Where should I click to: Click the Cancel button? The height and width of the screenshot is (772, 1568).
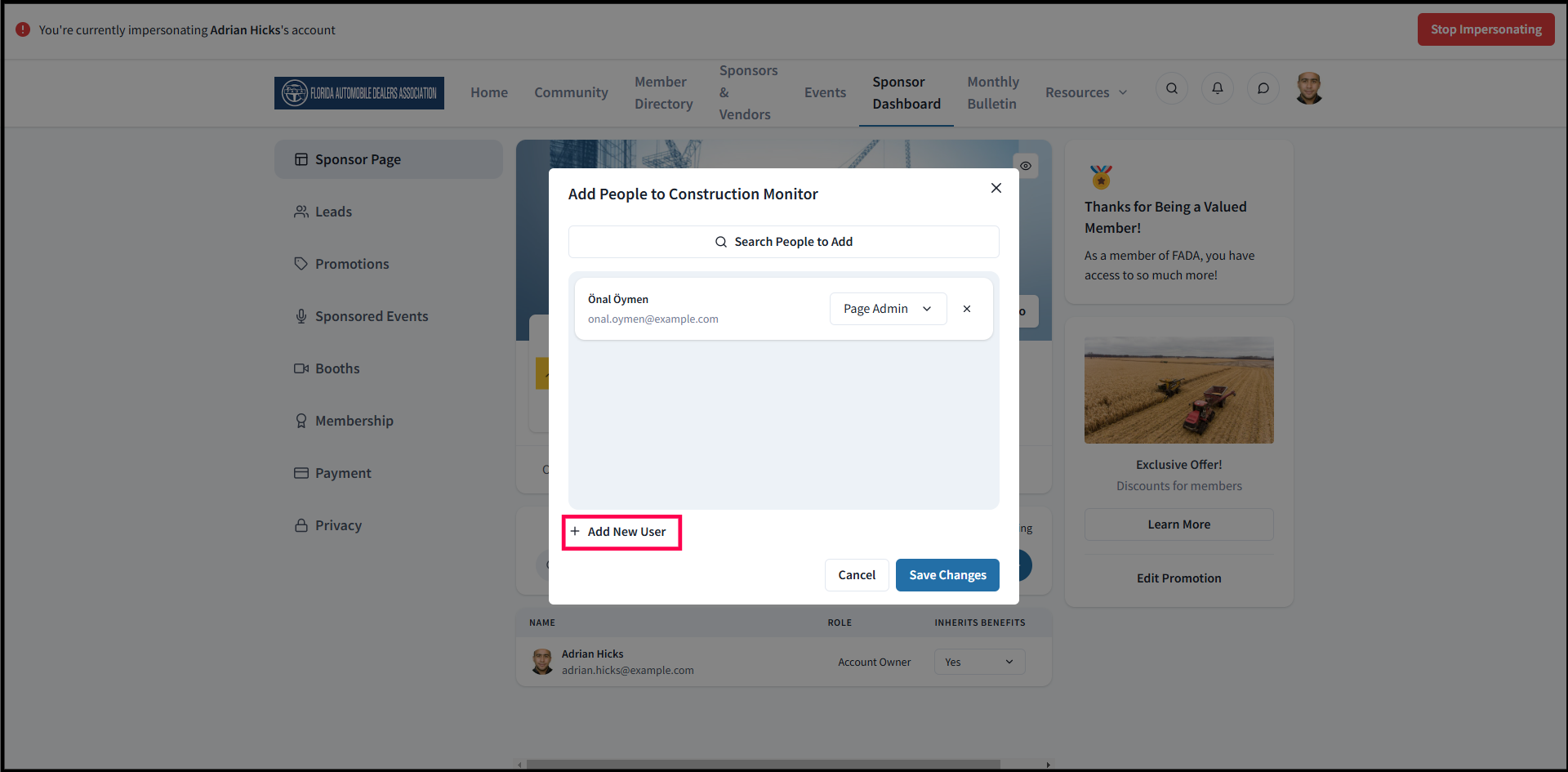click(x=857, y=575)
